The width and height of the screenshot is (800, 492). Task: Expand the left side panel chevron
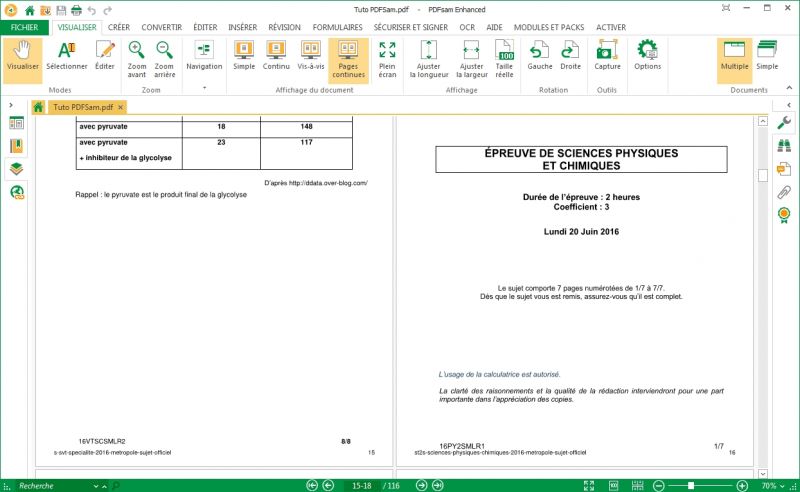coord(11,105)
